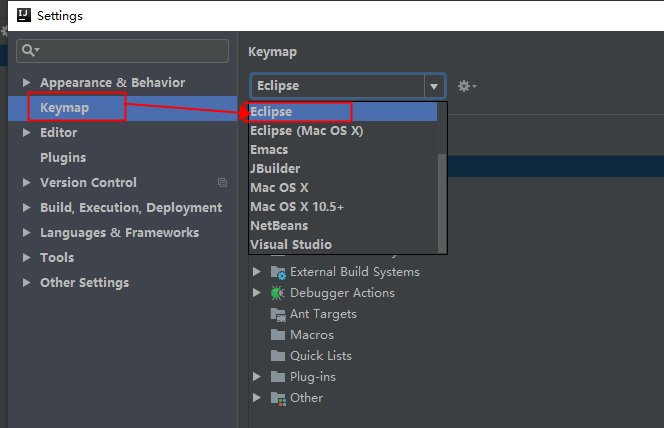This screenshot has height=428, width=664.
Task: Expand the Plug-ins keymap group
Action: pos(257,376)
